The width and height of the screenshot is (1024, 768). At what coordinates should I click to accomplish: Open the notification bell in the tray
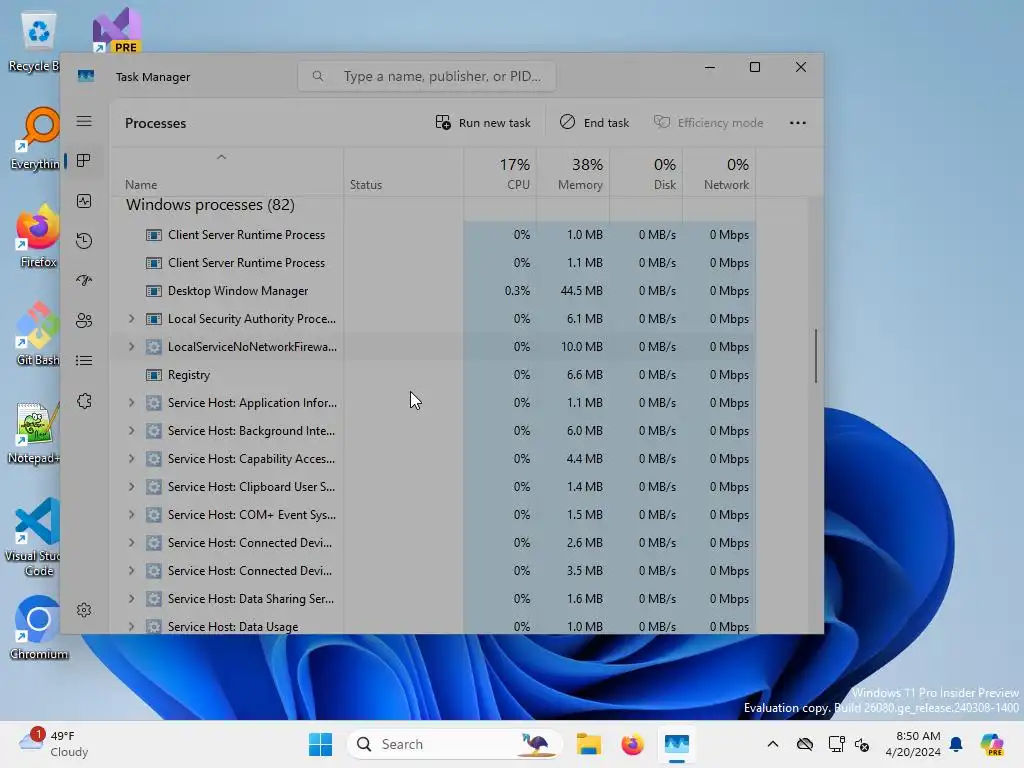click(956, 744)
